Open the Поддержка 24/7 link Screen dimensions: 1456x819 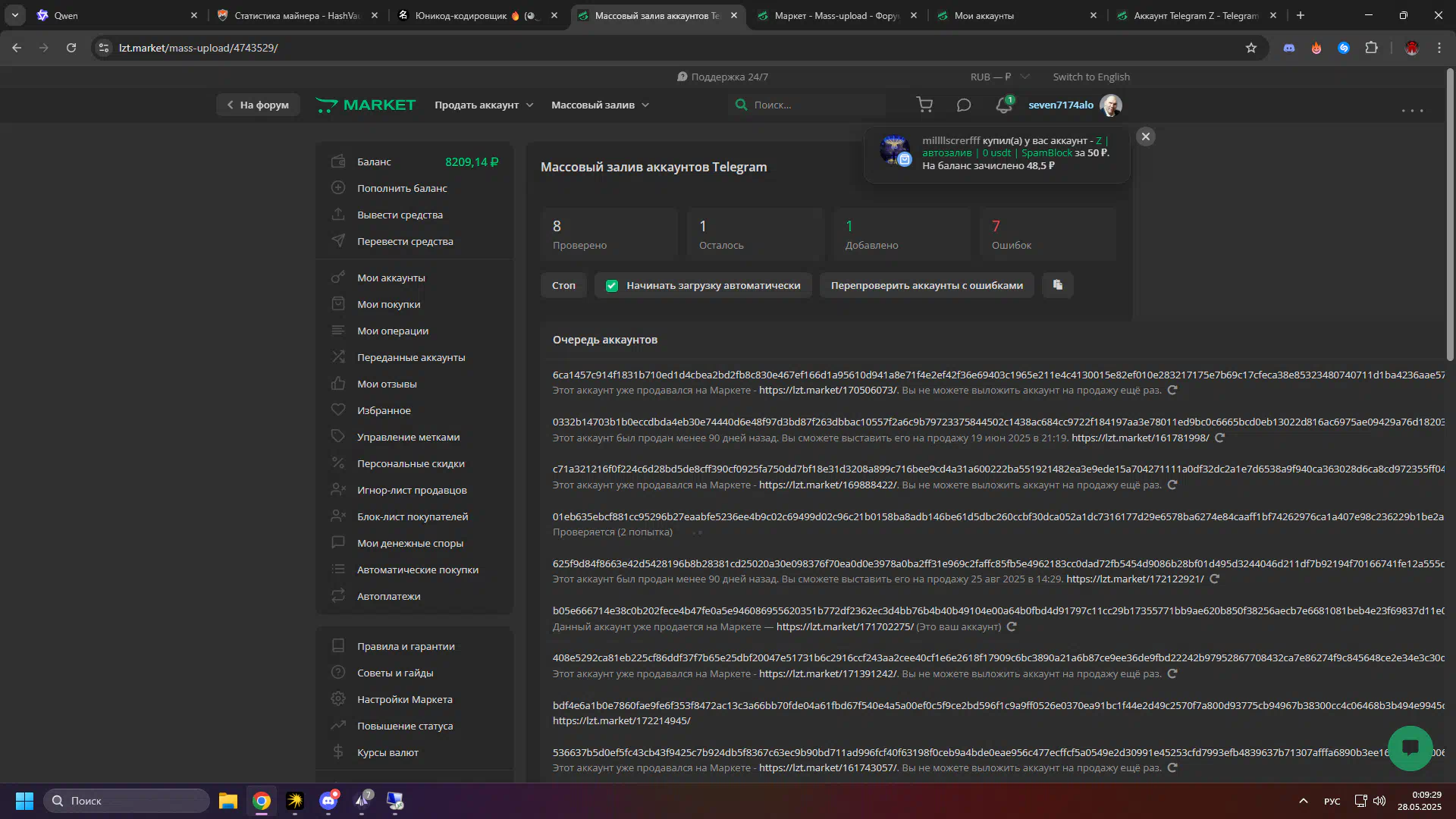(x=723, y=77)
